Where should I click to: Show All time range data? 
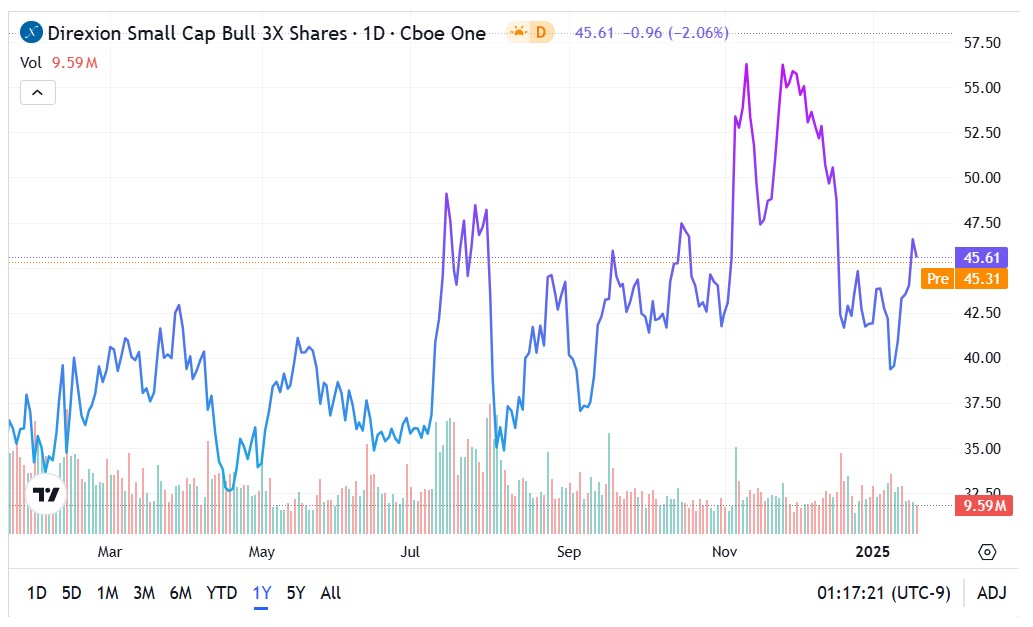pyautogui.click(x=331, y=593)
